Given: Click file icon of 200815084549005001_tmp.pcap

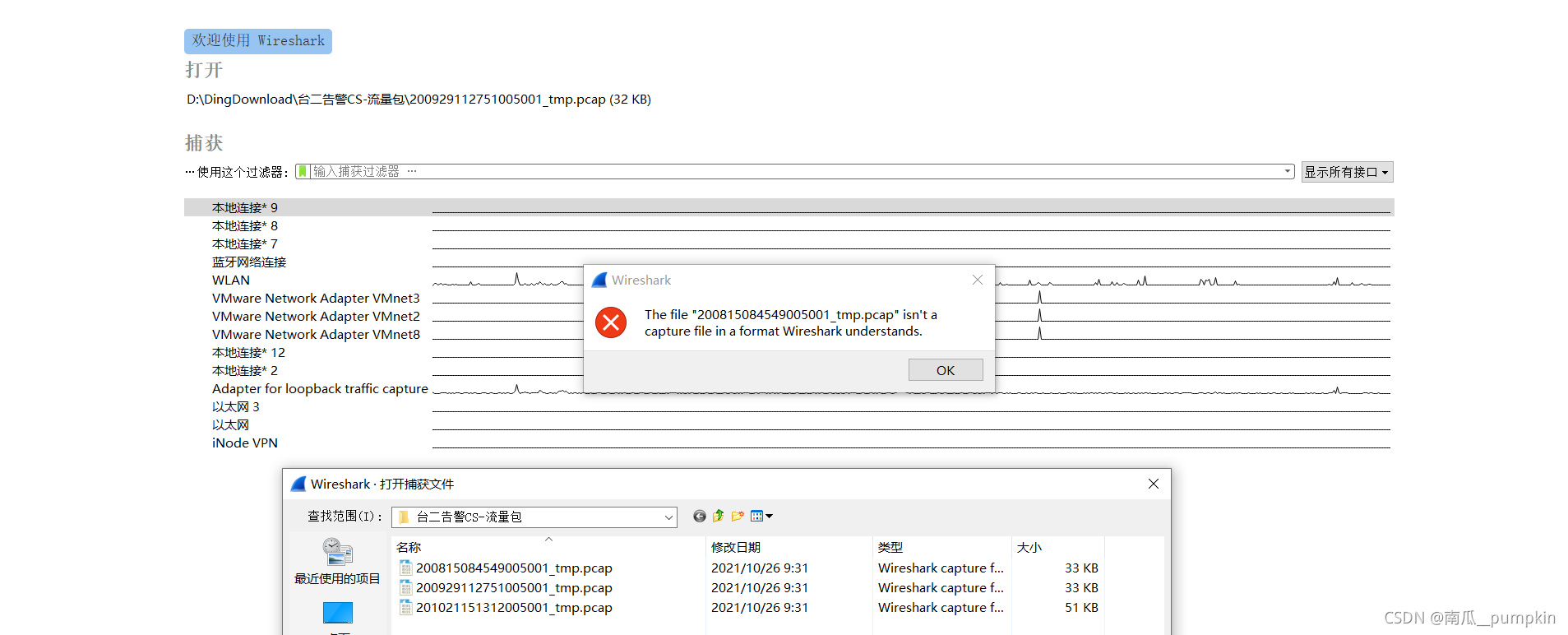Looking at the screenshot, I should [406, 568].
